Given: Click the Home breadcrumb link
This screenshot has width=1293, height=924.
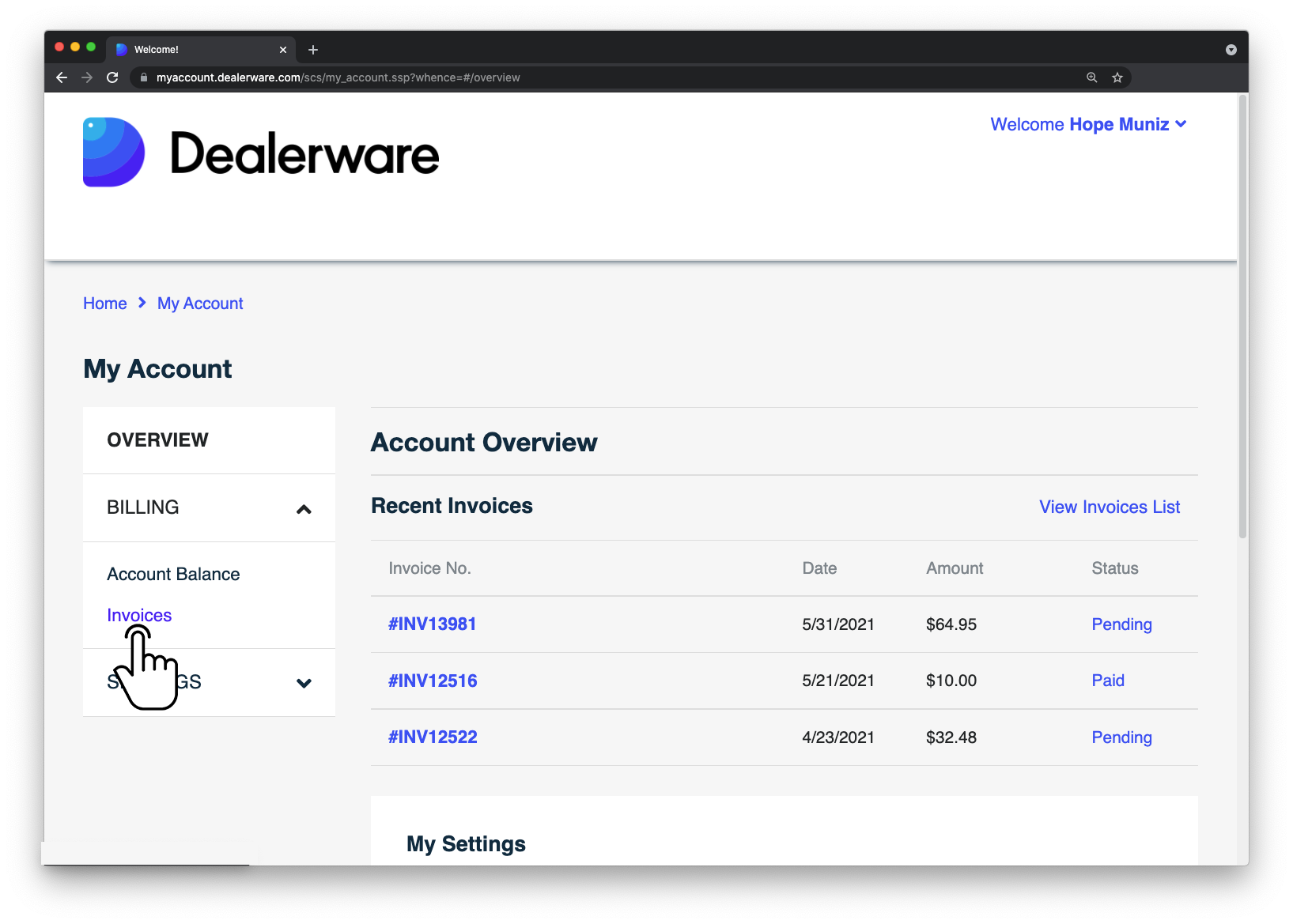Looking at the screenshot, I should click(x=104, y=303).
